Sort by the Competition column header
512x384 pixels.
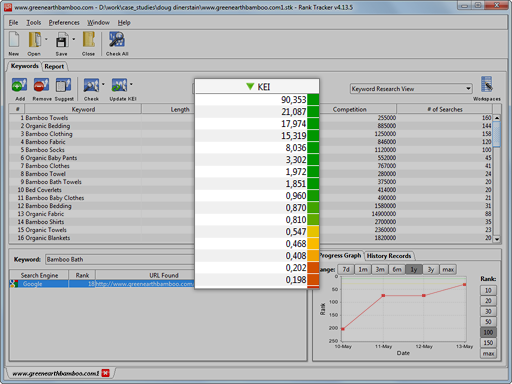[358, 109]
